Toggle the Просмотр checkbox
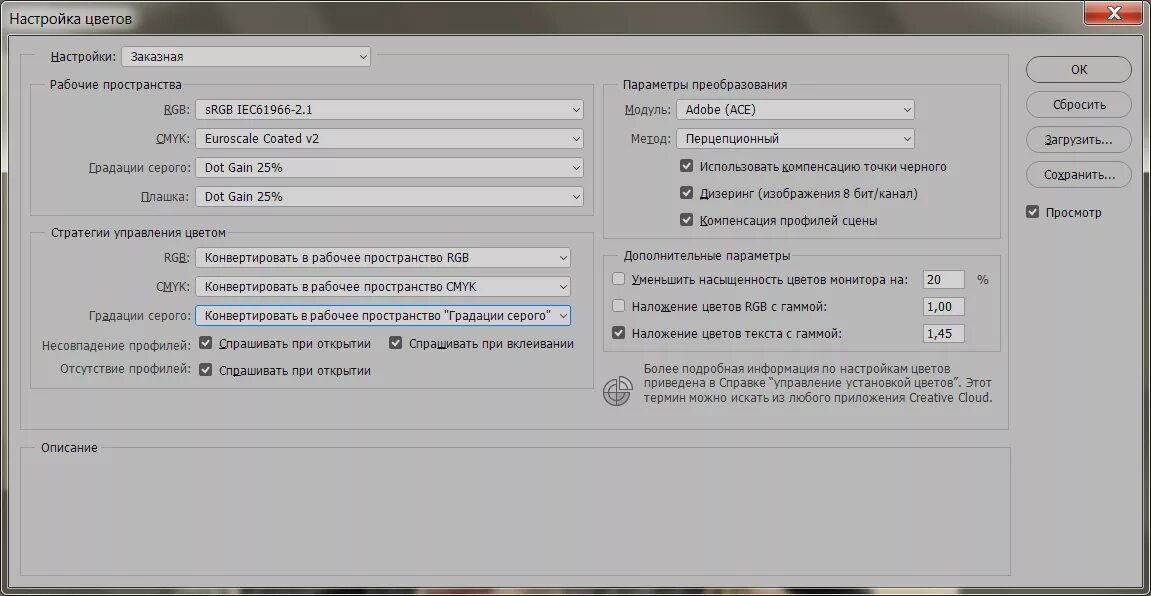 [x=1033, y=212]
